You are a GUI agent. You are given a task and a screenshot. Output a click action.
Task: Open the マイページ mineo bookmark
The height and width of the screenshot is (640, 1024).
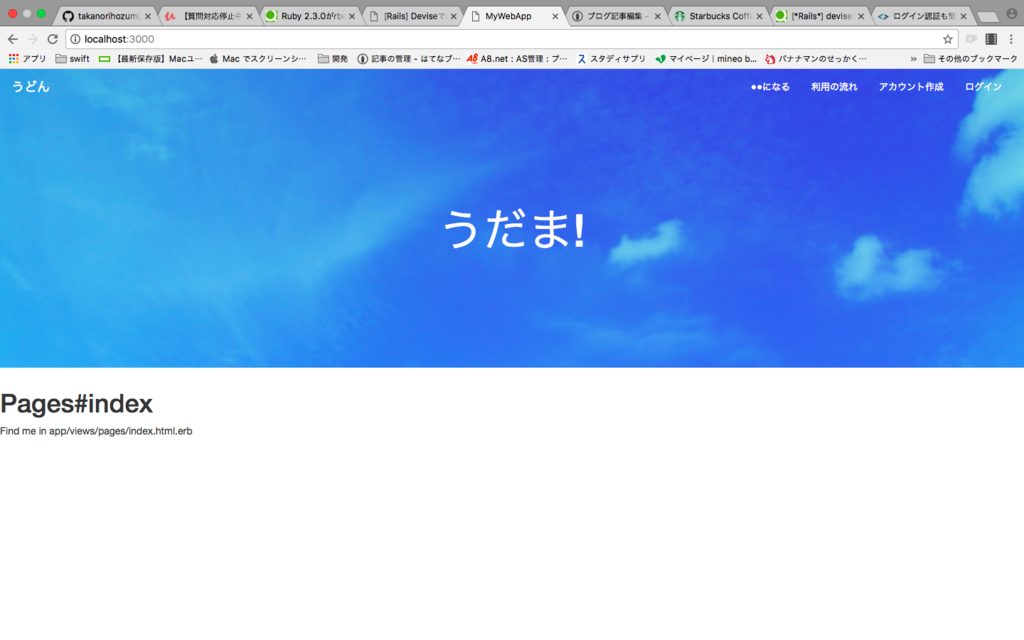[706, 59]
